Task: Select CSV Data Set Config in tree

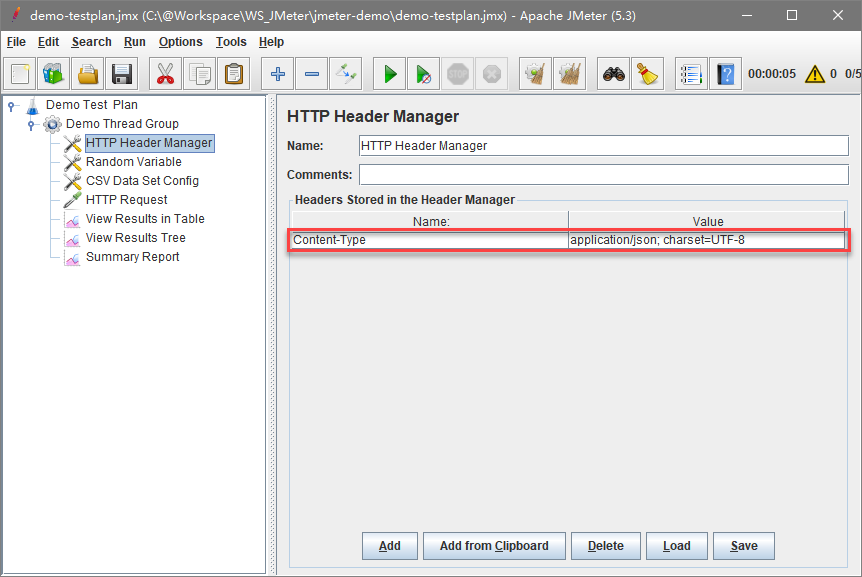Action: pyautogui.click(x=142, y=181)
